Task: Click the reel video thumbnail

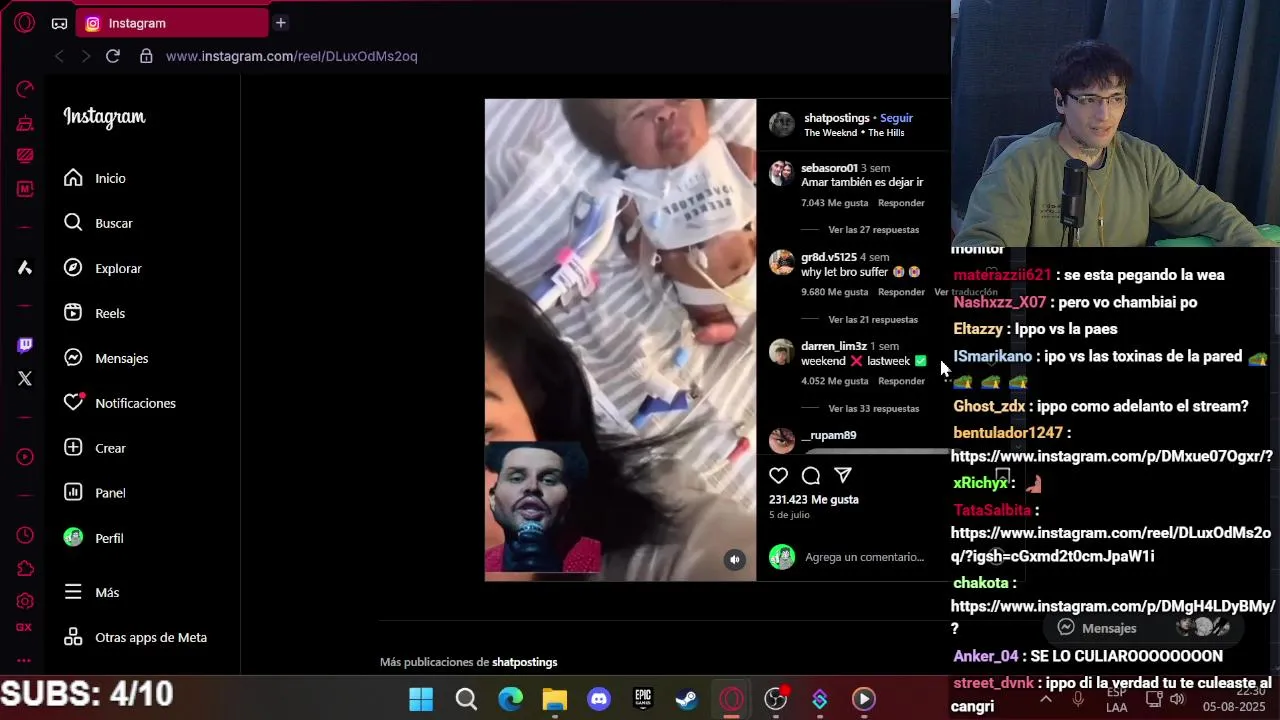Action: (x=620, y=340)
